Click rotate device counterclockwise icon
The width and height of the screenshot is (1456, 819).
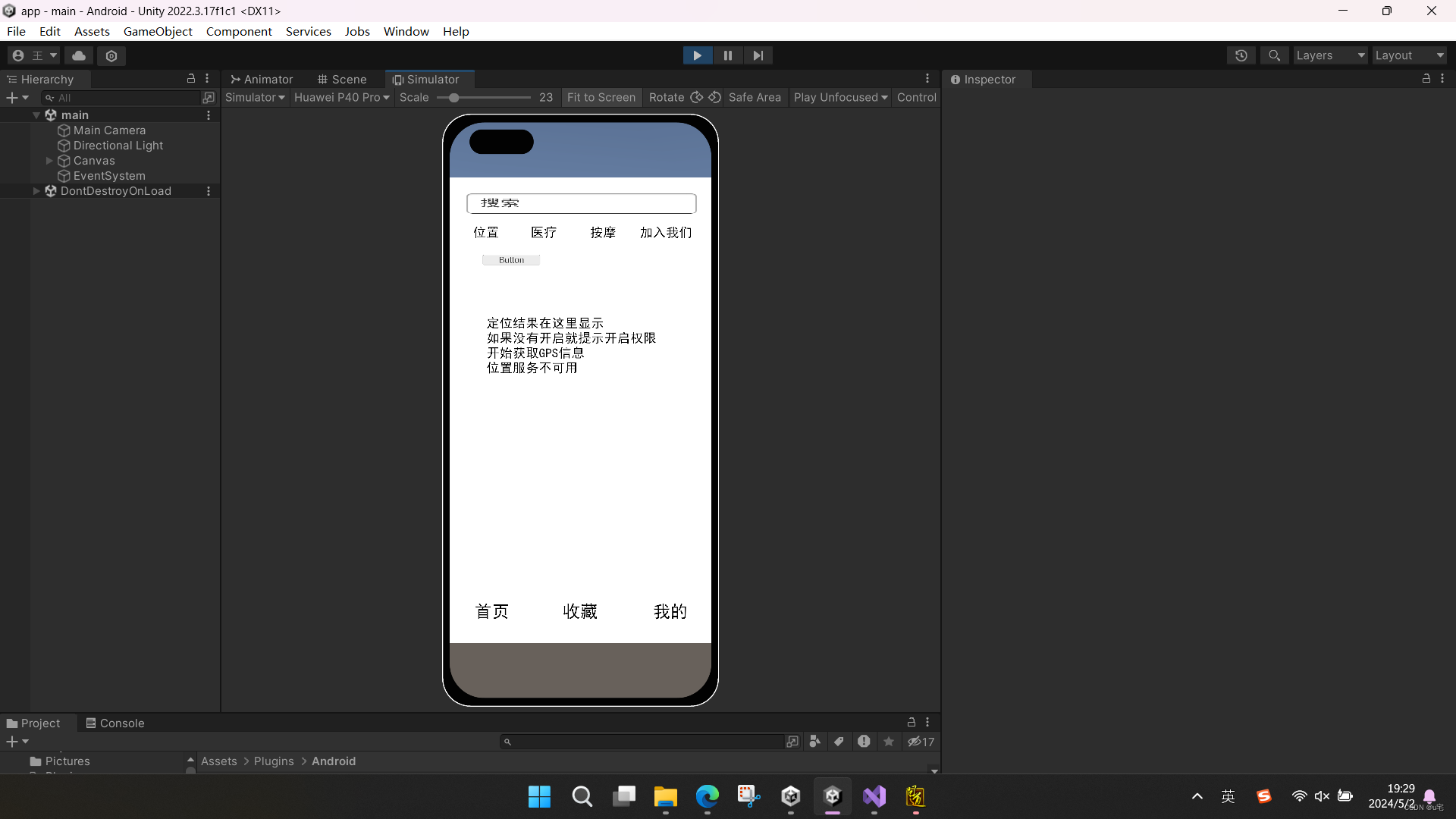[714, 97]
